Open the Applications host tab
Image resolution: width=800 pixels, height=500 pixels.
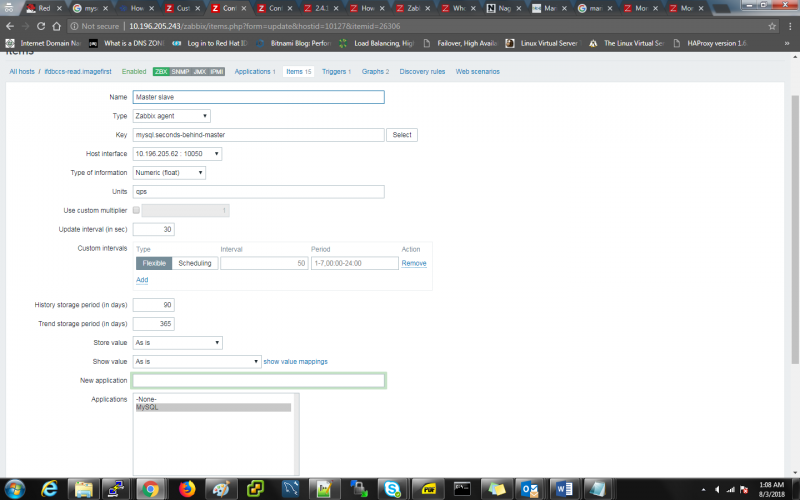[255, 71]
